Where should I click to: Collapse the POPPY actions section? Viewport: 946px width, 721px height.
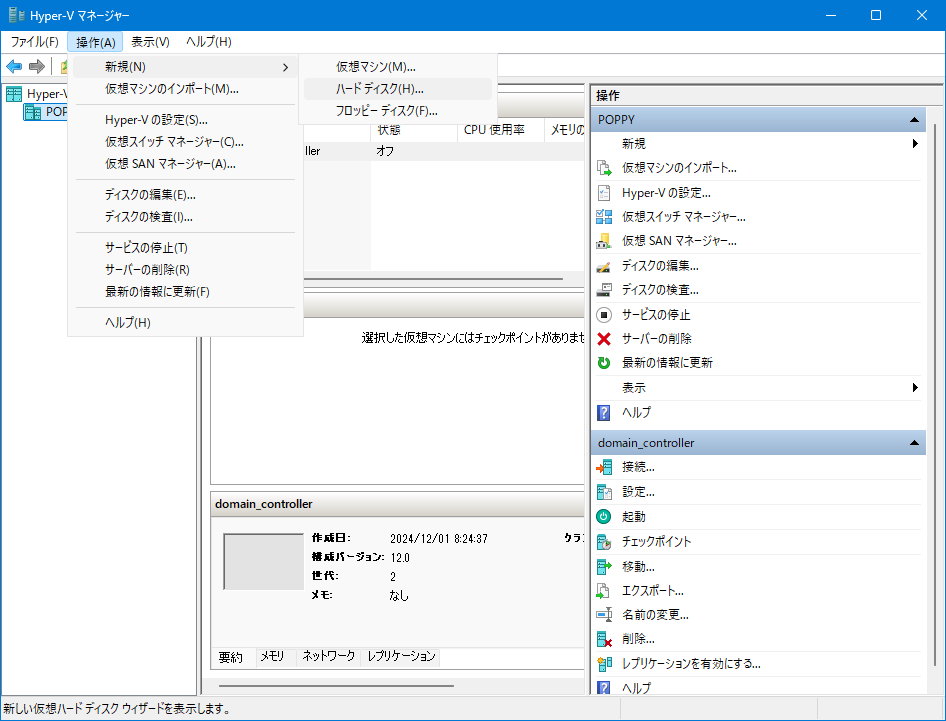(x=915, y=120)
